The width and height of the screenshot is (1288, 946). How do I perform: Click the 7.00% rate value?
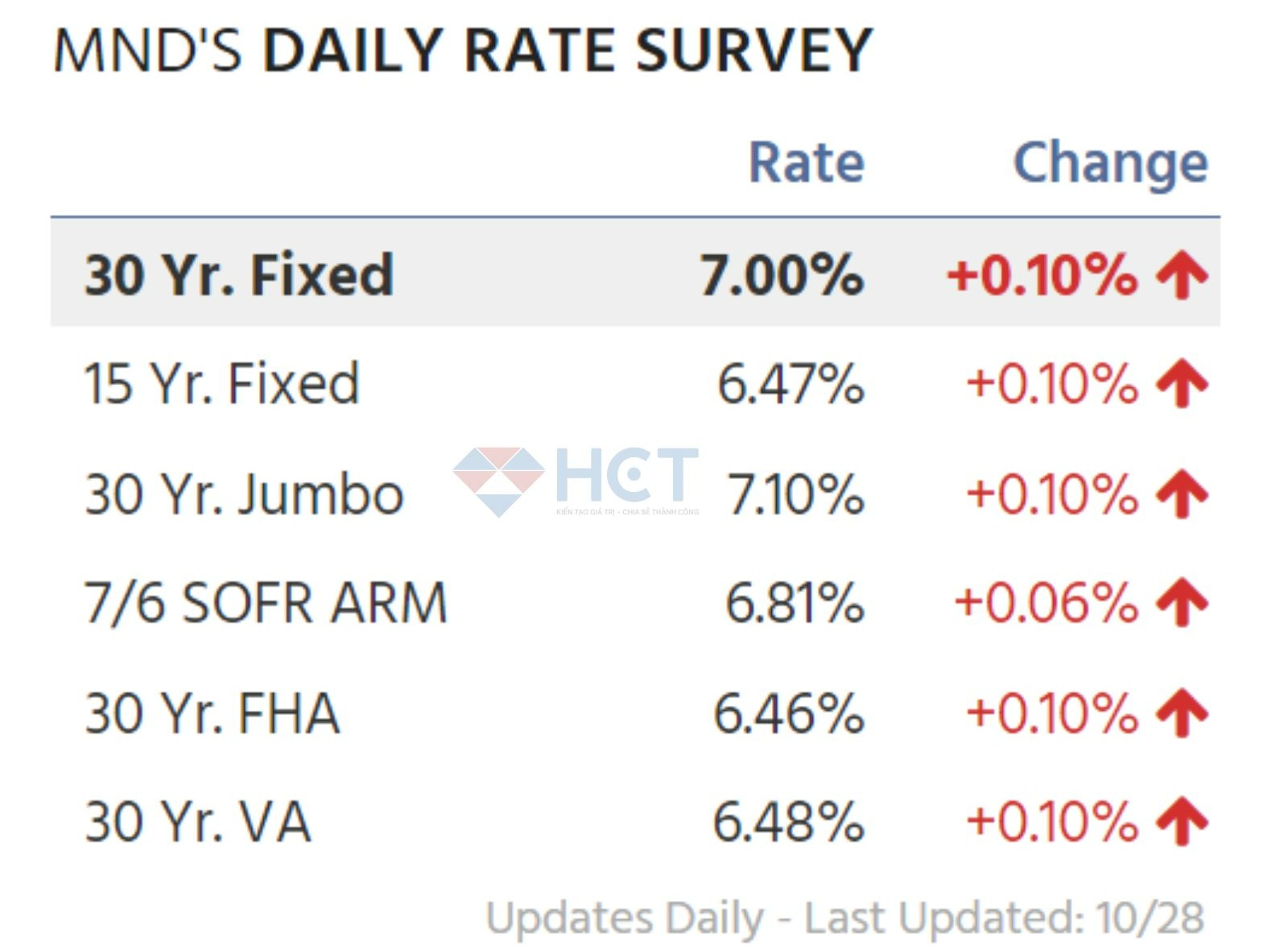coord(781,275)
